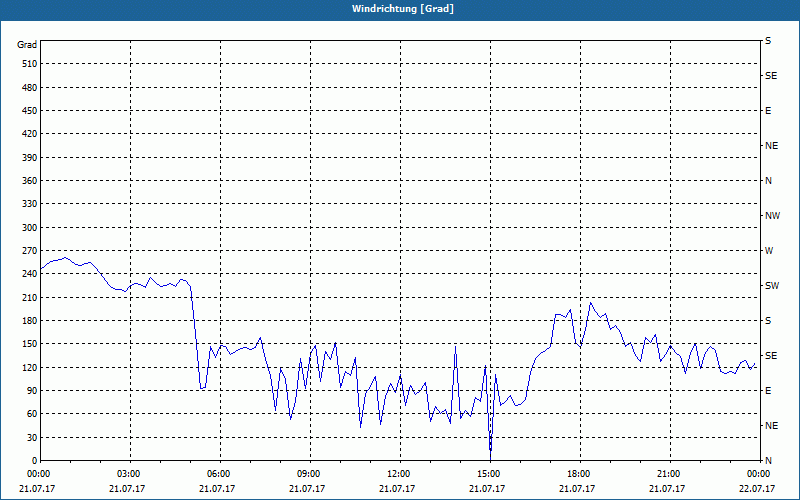Click the 300 y-axis tick label
The width and height of the screenshot is (800, 500).
click(30, 228)
